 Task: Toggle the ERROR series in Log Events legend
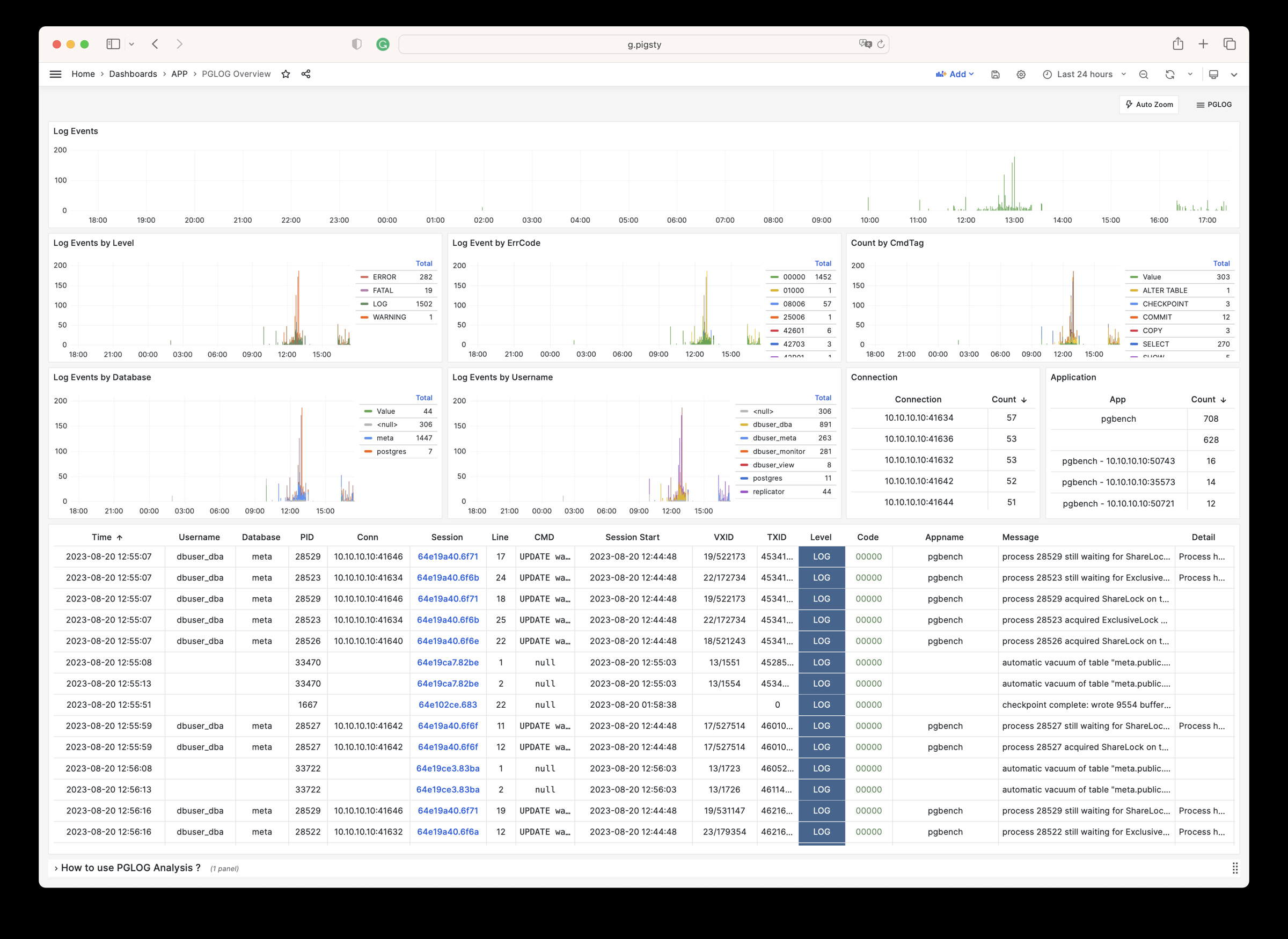pos(384,277)
